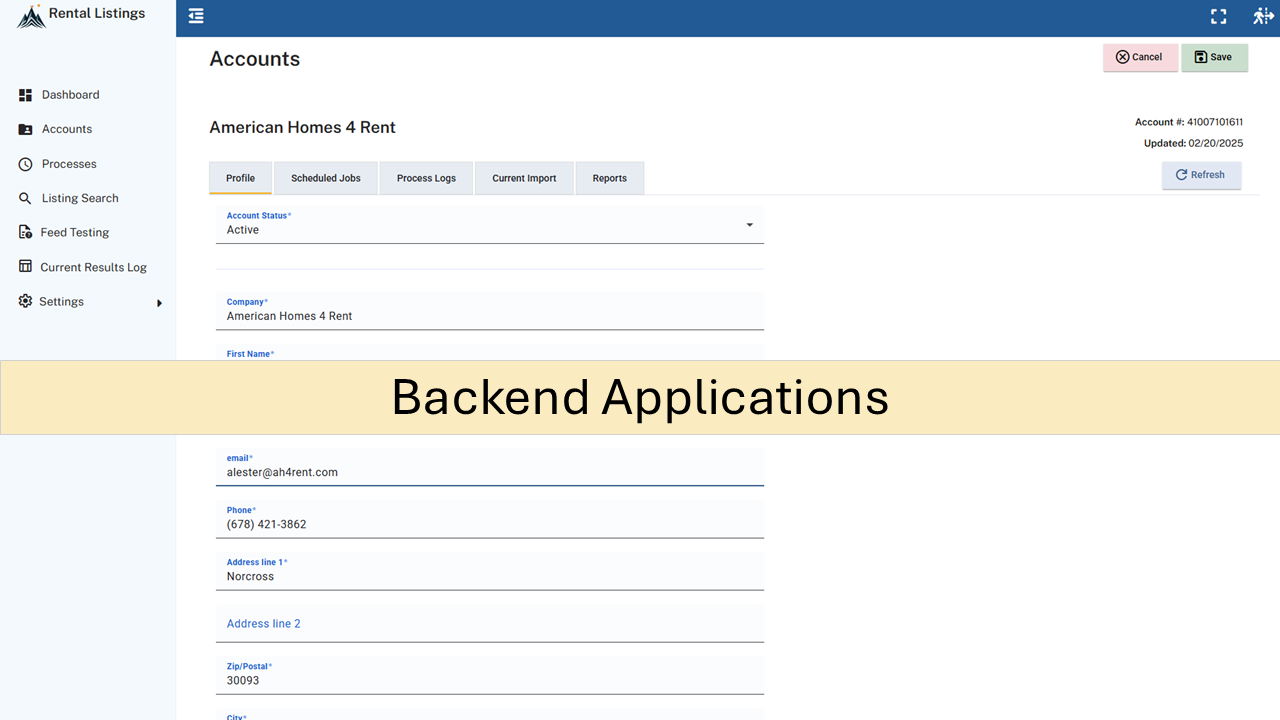1280x720 pixels.
Task: Click the Account # 41007101611 text
Action: click(x=1189, y=122)
